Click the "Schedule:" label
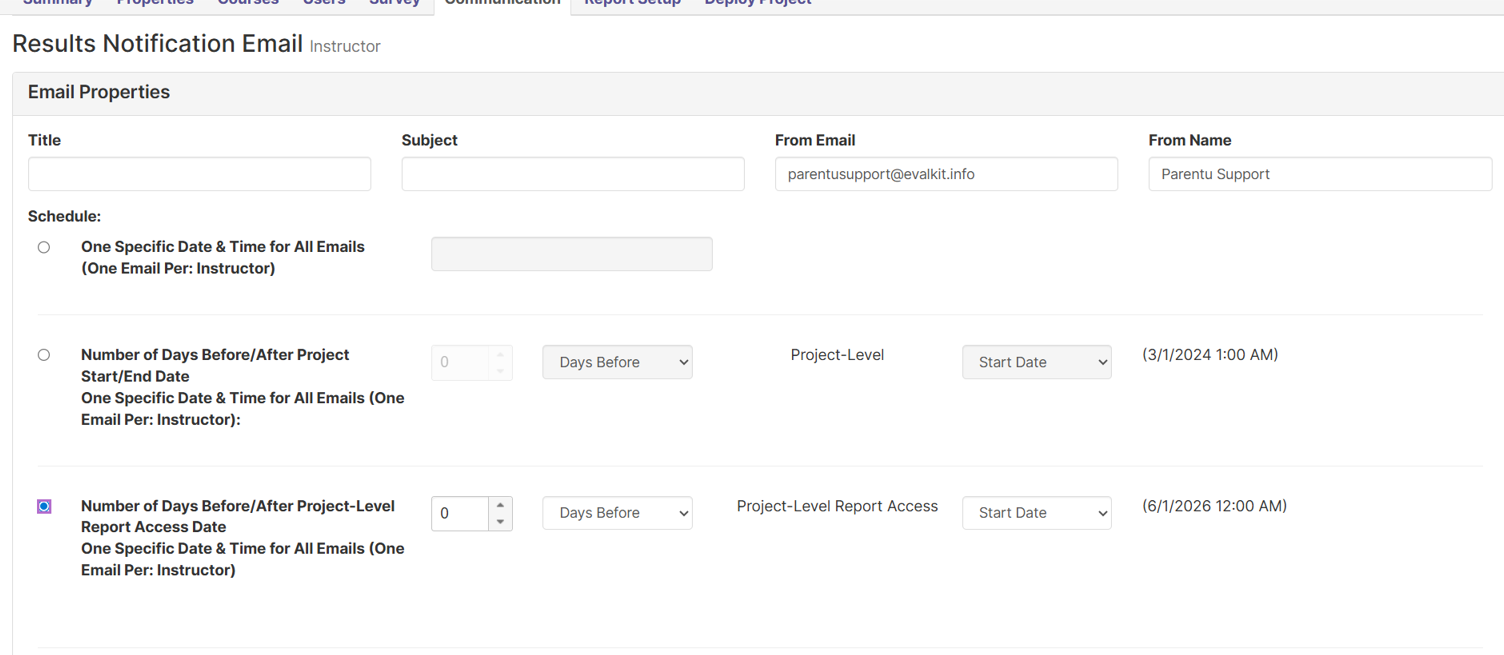This screenshot has height=655, width=1504. [64, 216]
